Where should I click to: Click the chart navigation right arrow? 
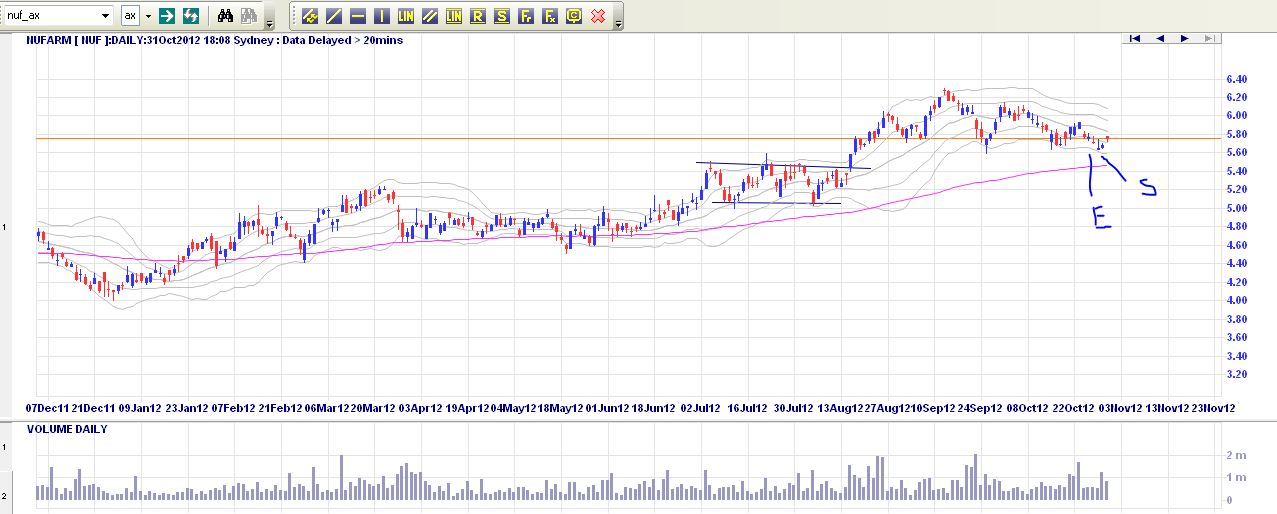[x=1185, y=38]
